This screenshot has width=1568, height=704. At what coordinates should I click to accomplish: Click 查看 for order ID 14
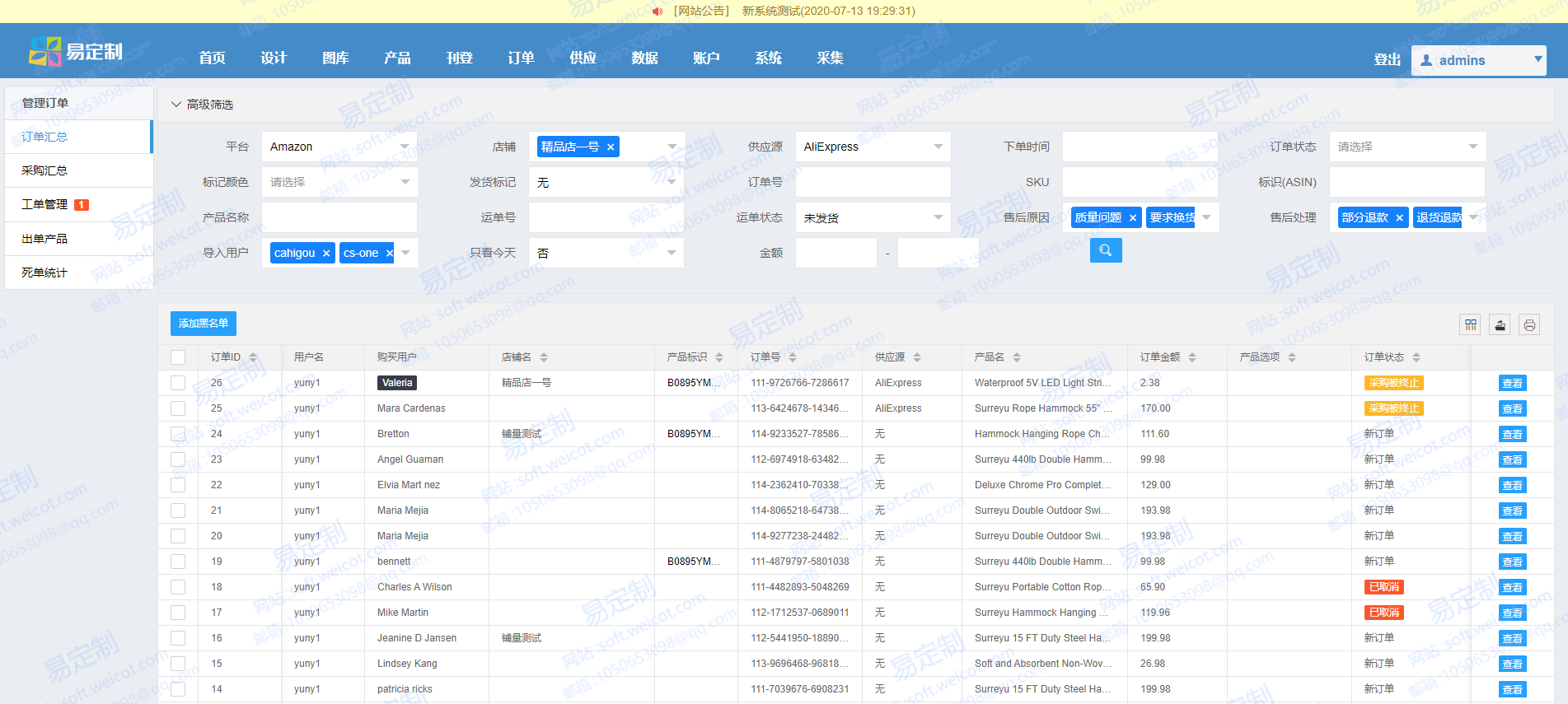pyautogui.click(x=1512, y=689)
